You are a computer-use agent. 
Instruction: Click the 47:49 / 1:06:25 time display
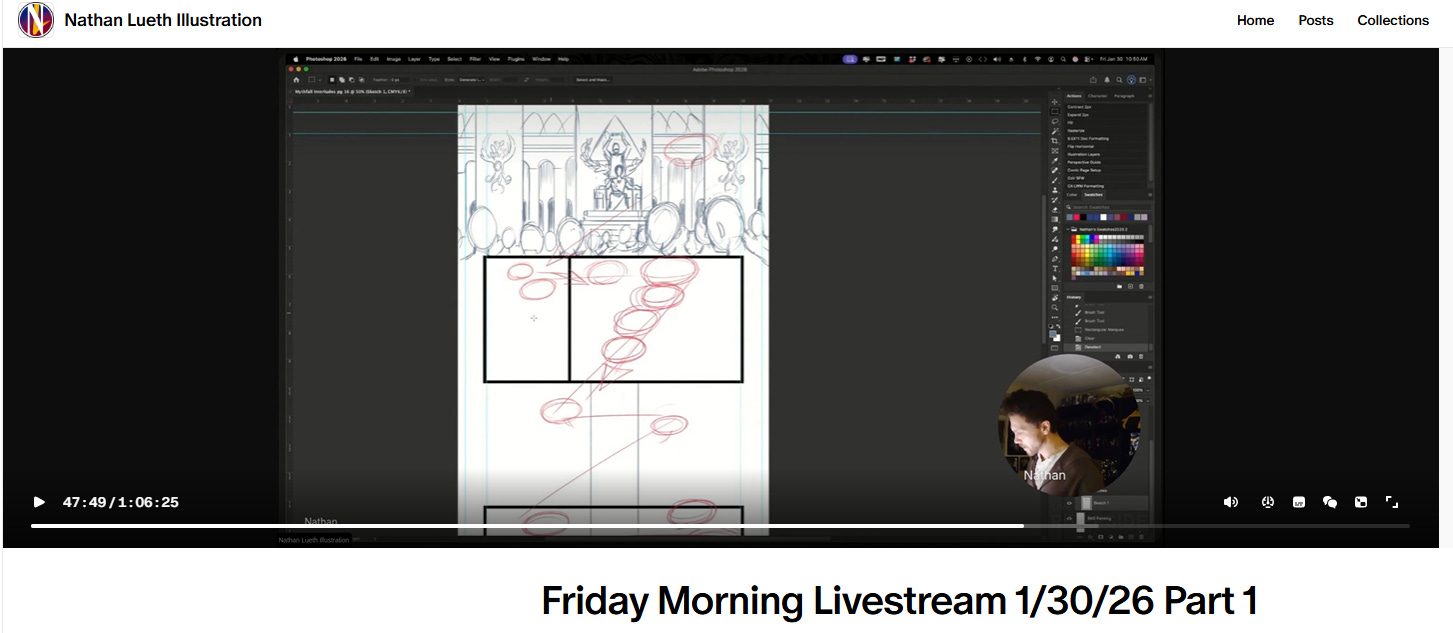(120, 502)
